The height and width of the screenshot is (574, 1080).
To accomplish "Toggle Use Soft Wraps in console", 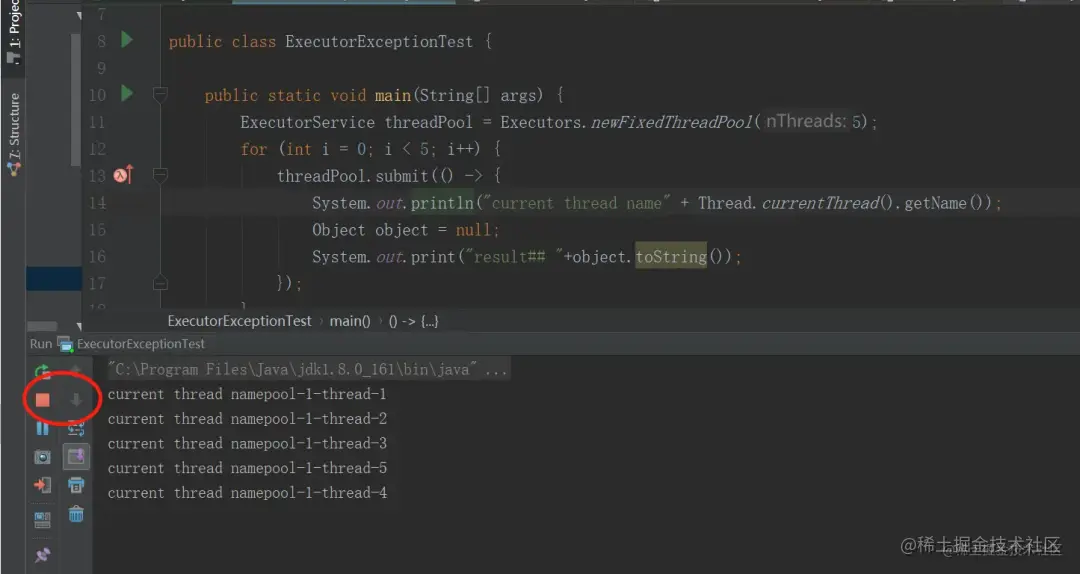I will [x=76, y=429].
